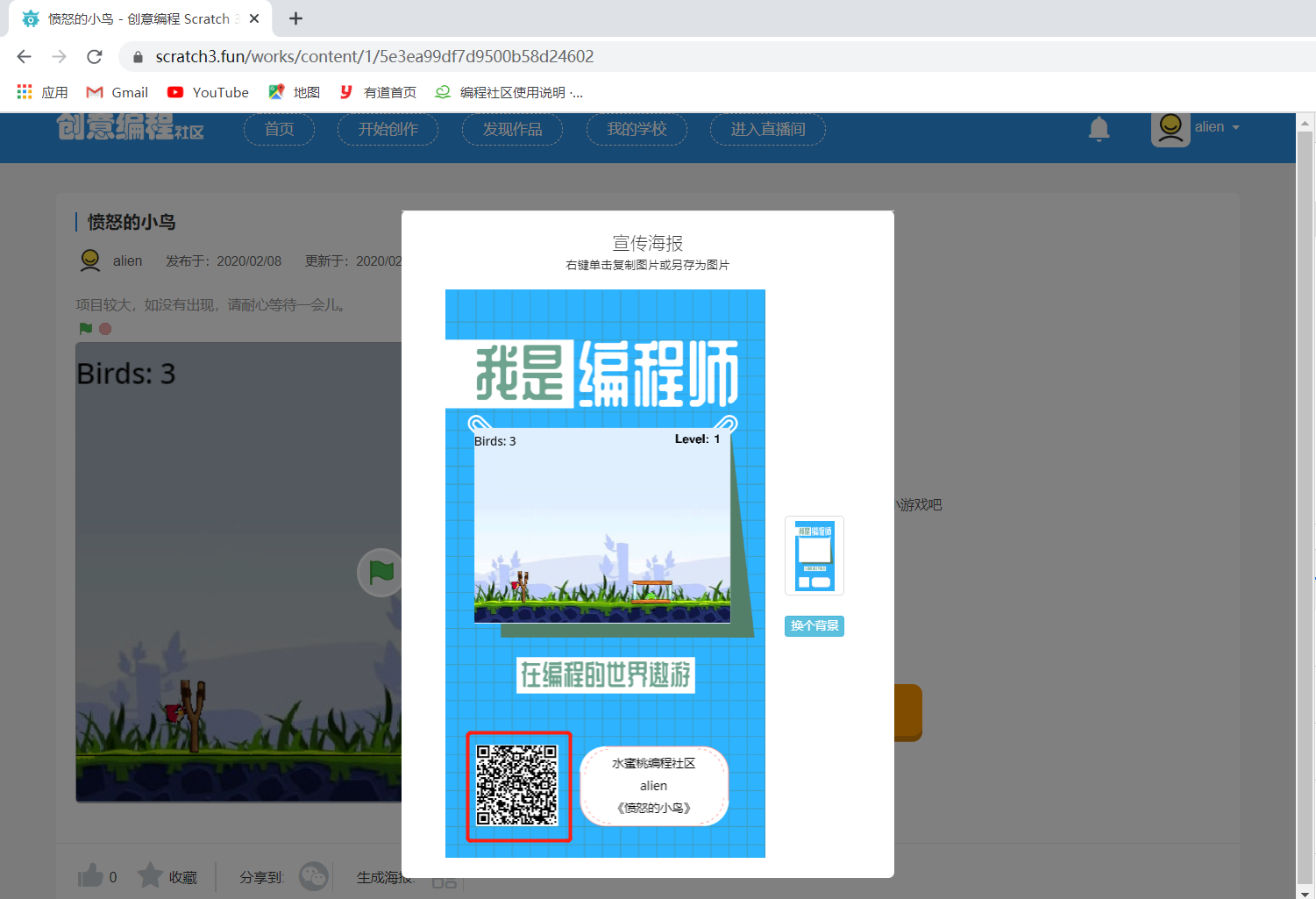Click the 宣传海报 dialog heading
Screen dimensions: 1316x899
tap(648, 243)
